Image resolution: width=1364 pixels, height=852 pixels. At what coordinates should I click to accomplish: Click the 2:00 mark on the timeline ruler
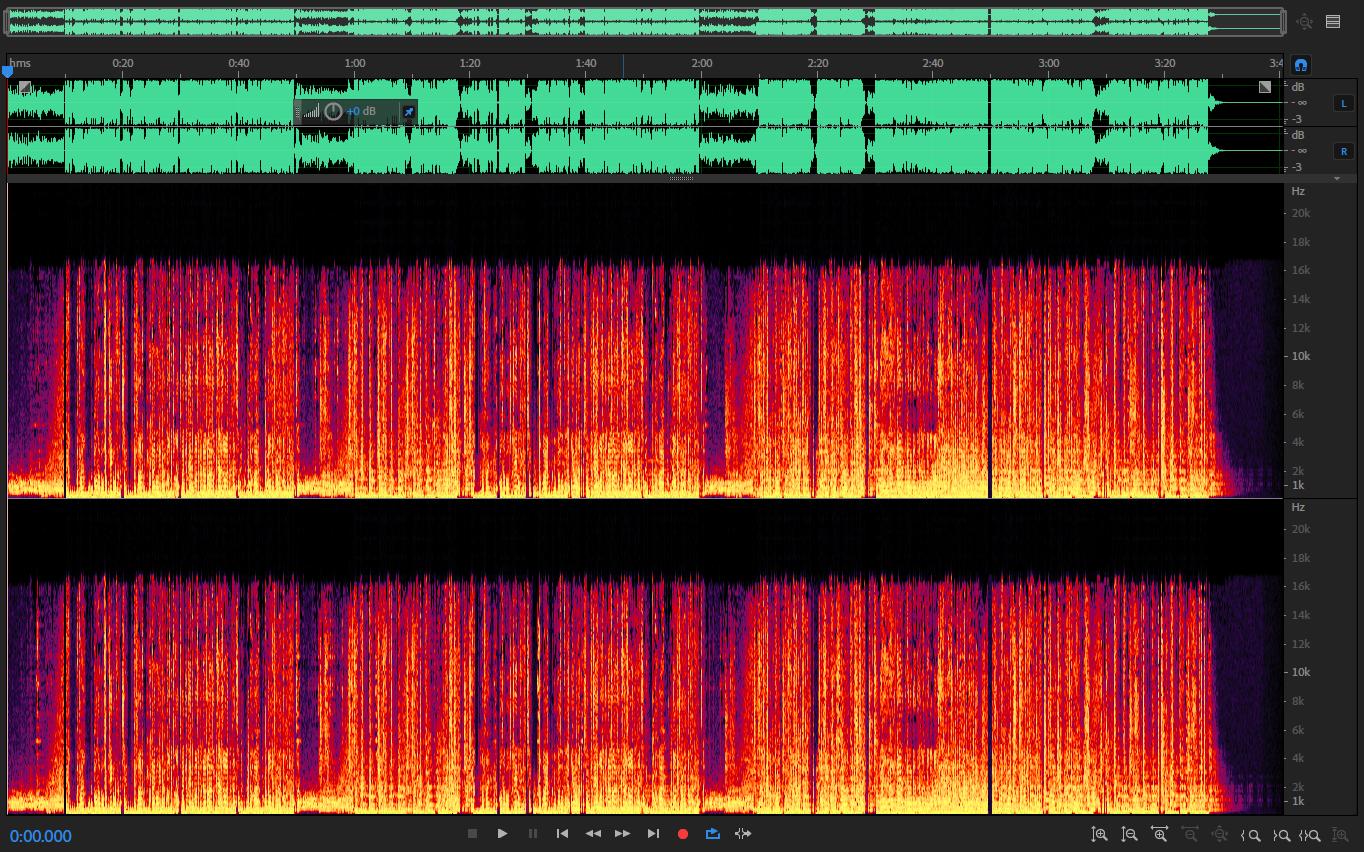pos(702,63)
